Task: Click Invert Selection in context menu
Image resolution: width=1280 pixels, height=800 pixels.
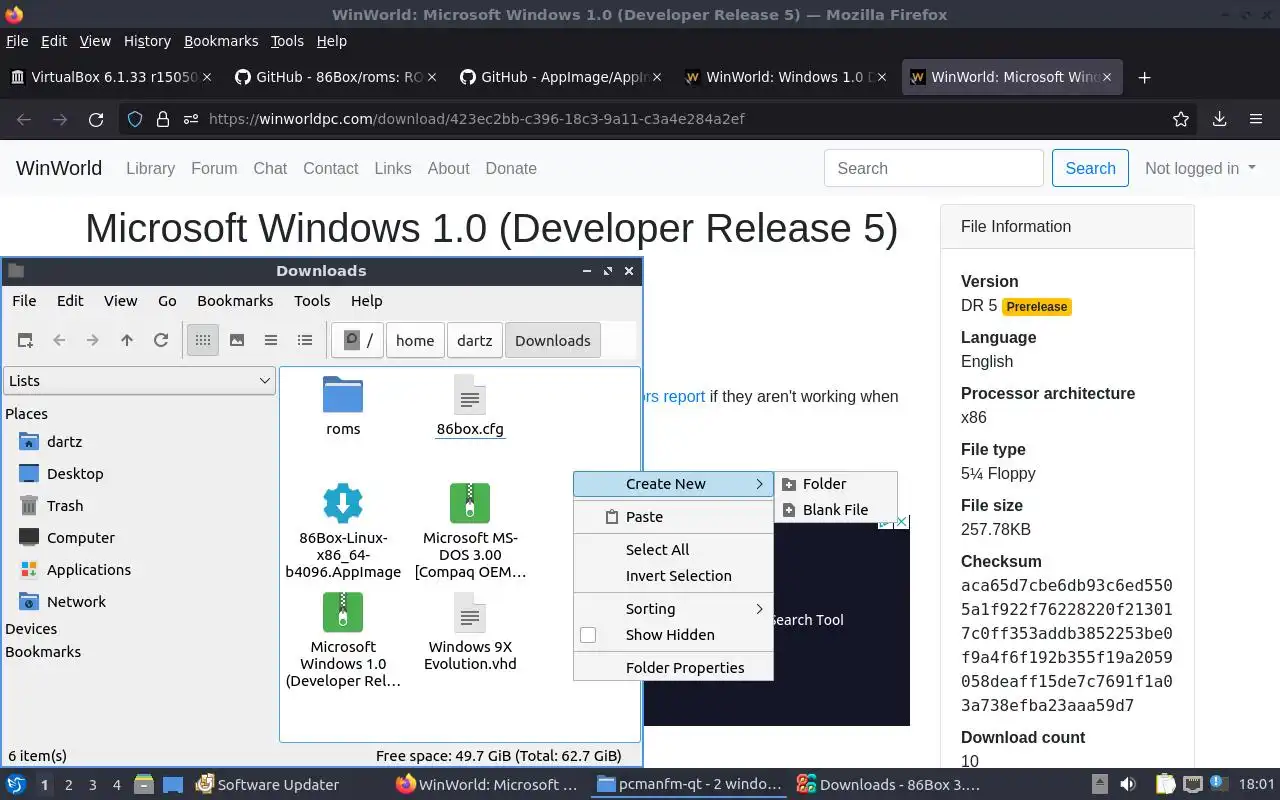Action: [673, 575]
